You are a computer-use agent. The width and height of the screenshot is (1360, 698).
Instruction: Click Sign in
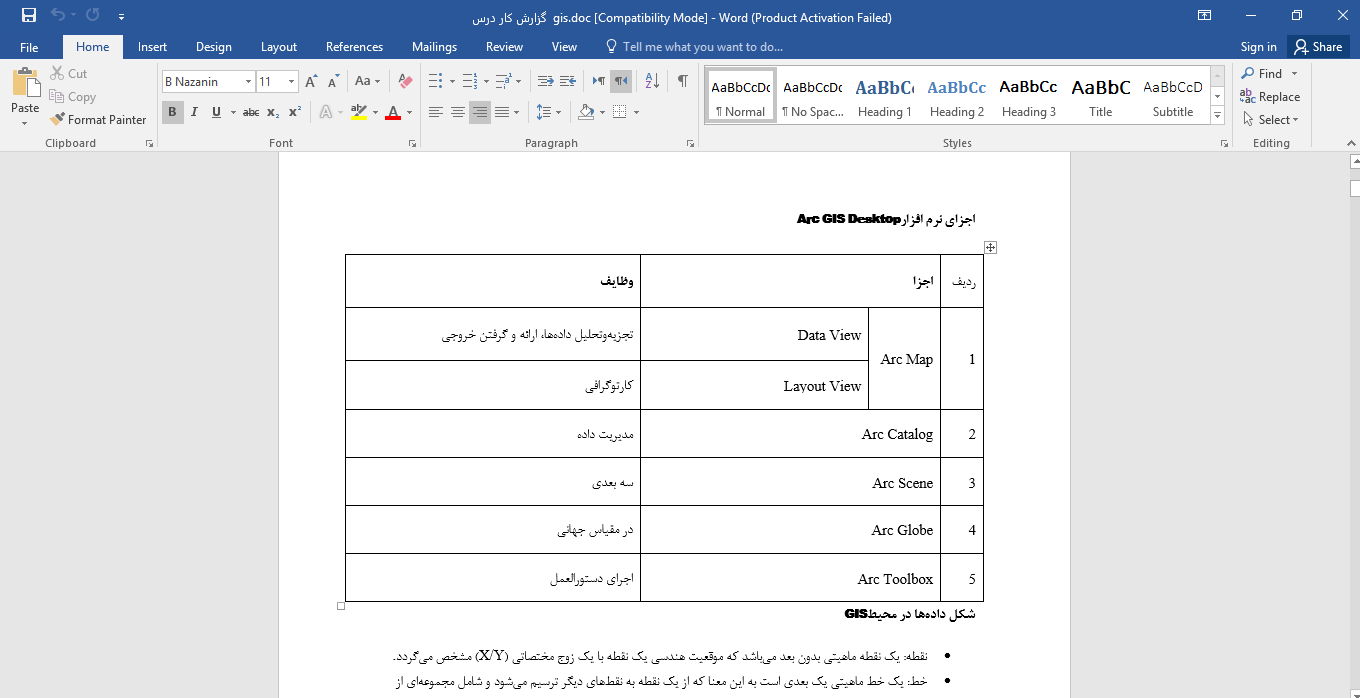(1258, 46)
